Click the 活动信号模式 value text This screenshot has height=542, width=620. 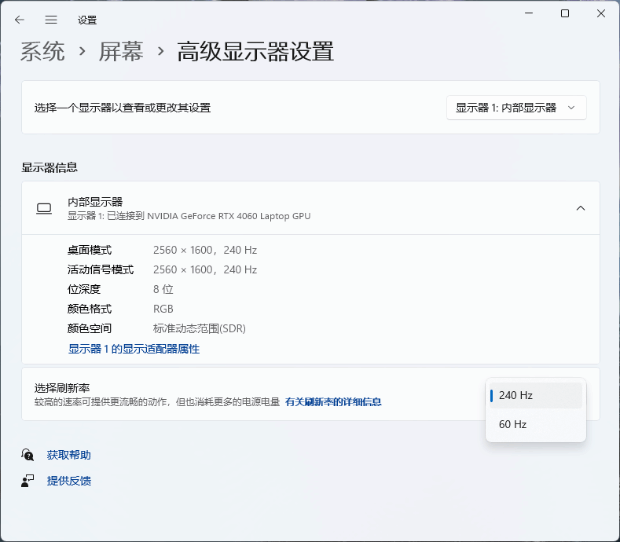(205, 270)
